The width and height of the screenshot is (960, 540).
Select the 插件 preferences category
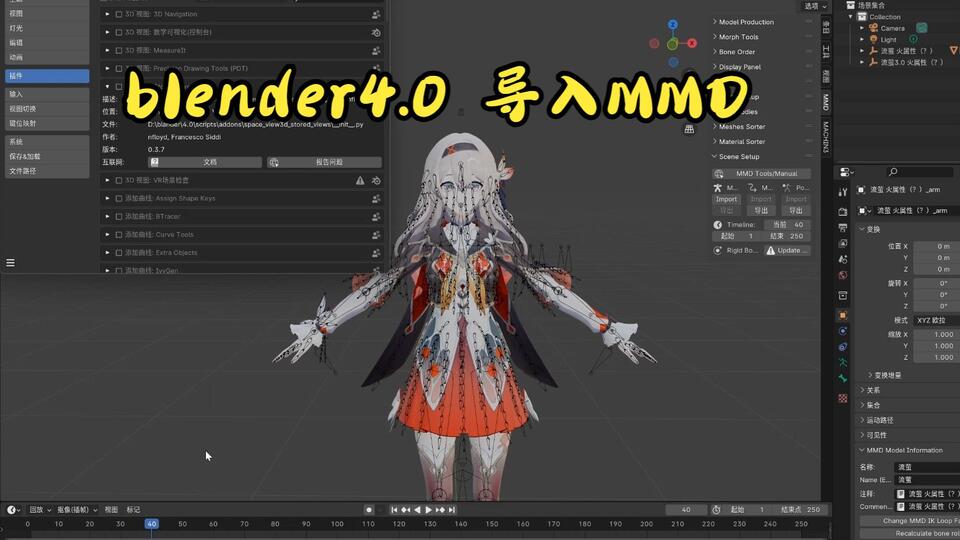click(47, 76)
